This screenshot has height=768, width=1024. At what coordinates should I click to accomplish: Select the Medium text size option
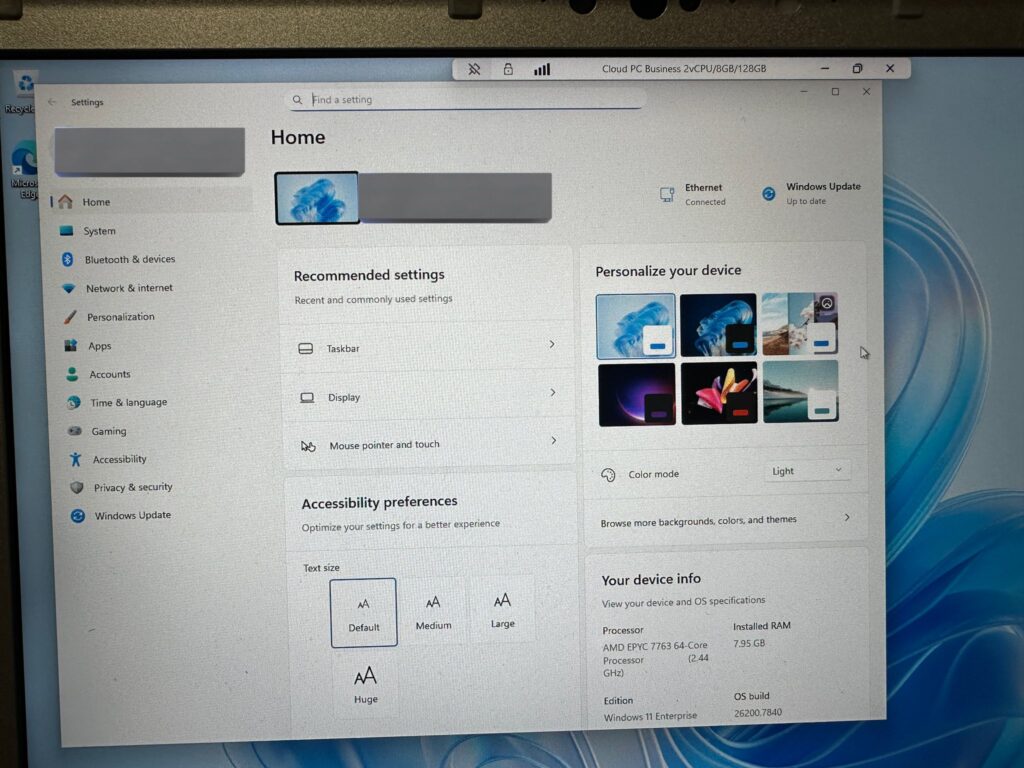[x=433, y=611]
